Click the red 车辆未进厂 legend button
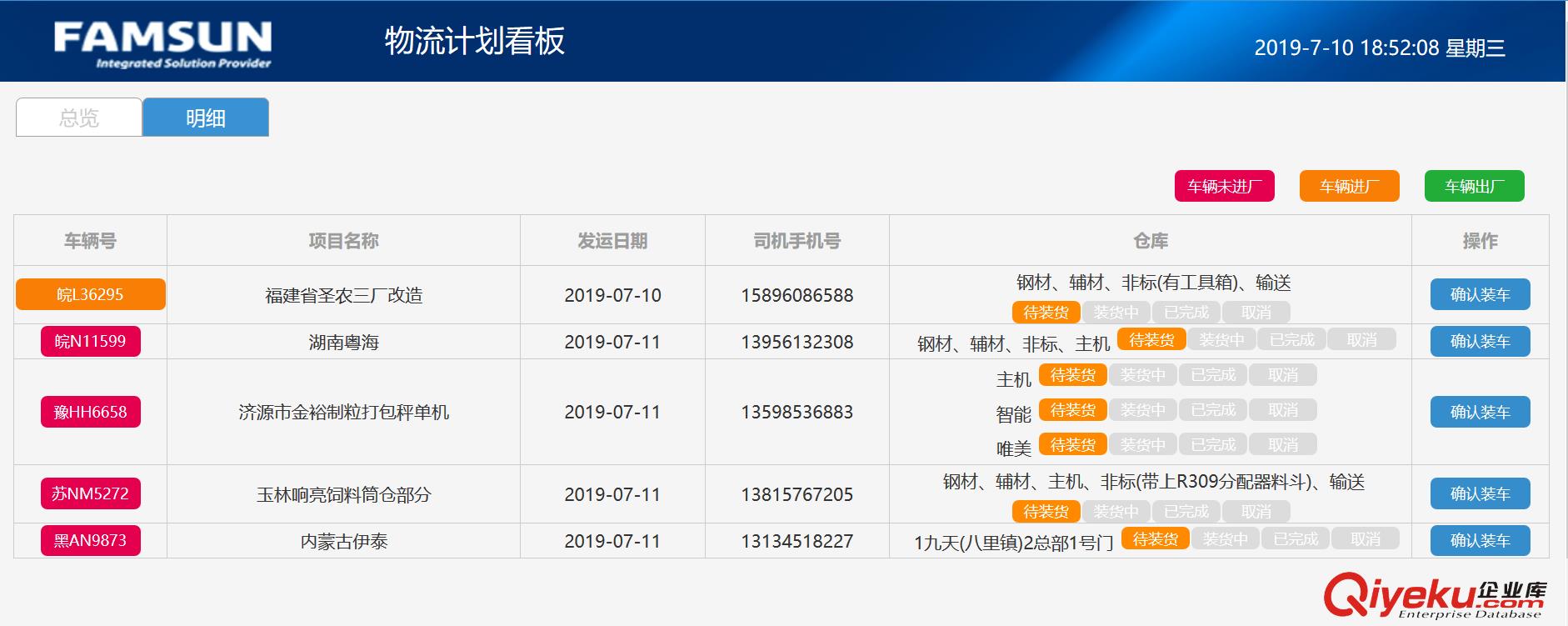 pos(1224,186)
